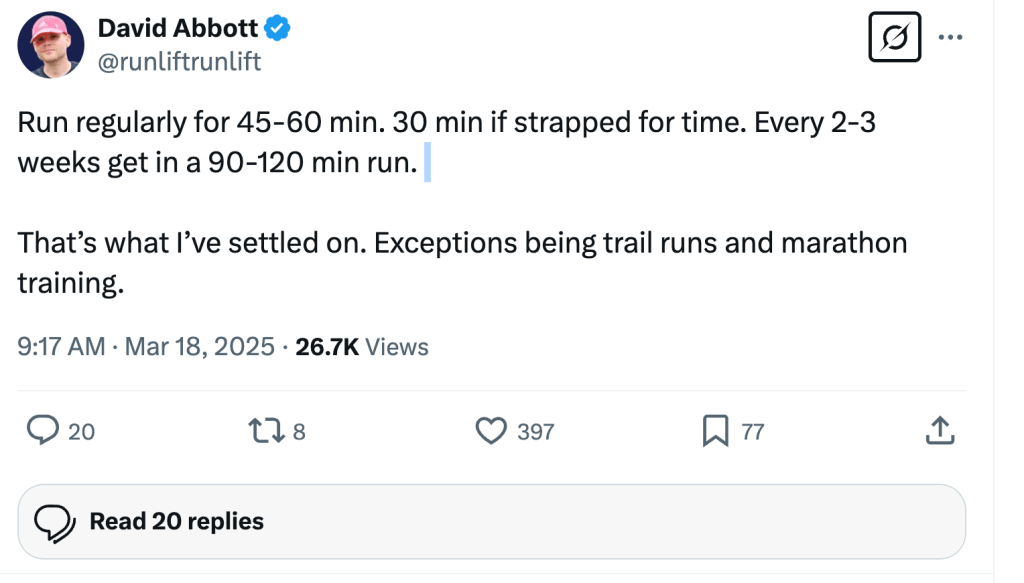Click the share upload icon

coord(938,431)
